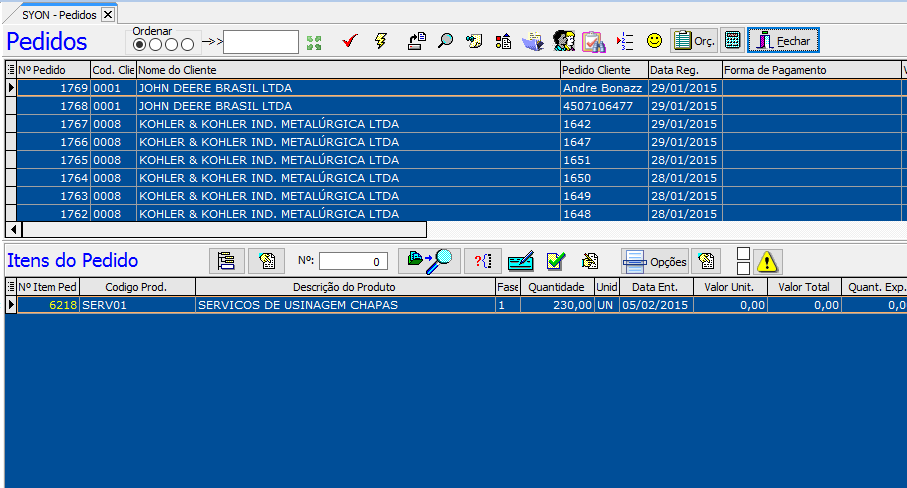Click the magnifying glass search icon in Pedidos toolbar
907x488 pixels.
click(x=445, y=42)
